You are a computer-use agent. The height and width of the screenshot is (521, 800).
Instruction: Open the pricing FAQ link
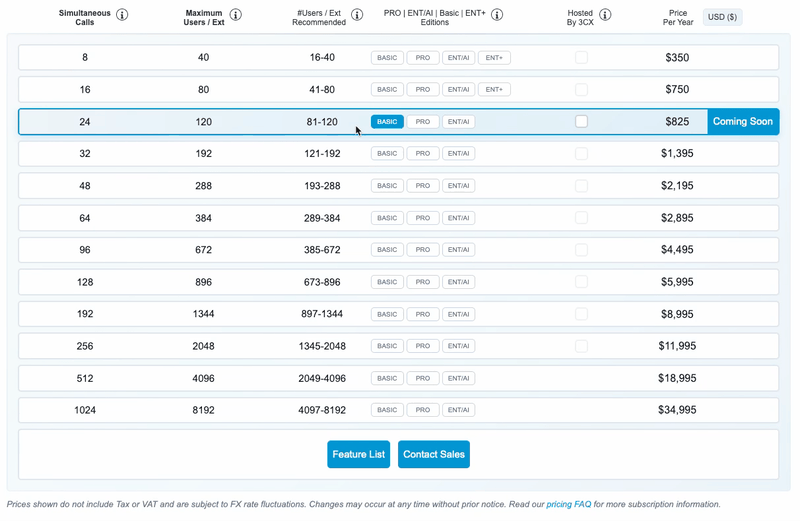(569, 504)
